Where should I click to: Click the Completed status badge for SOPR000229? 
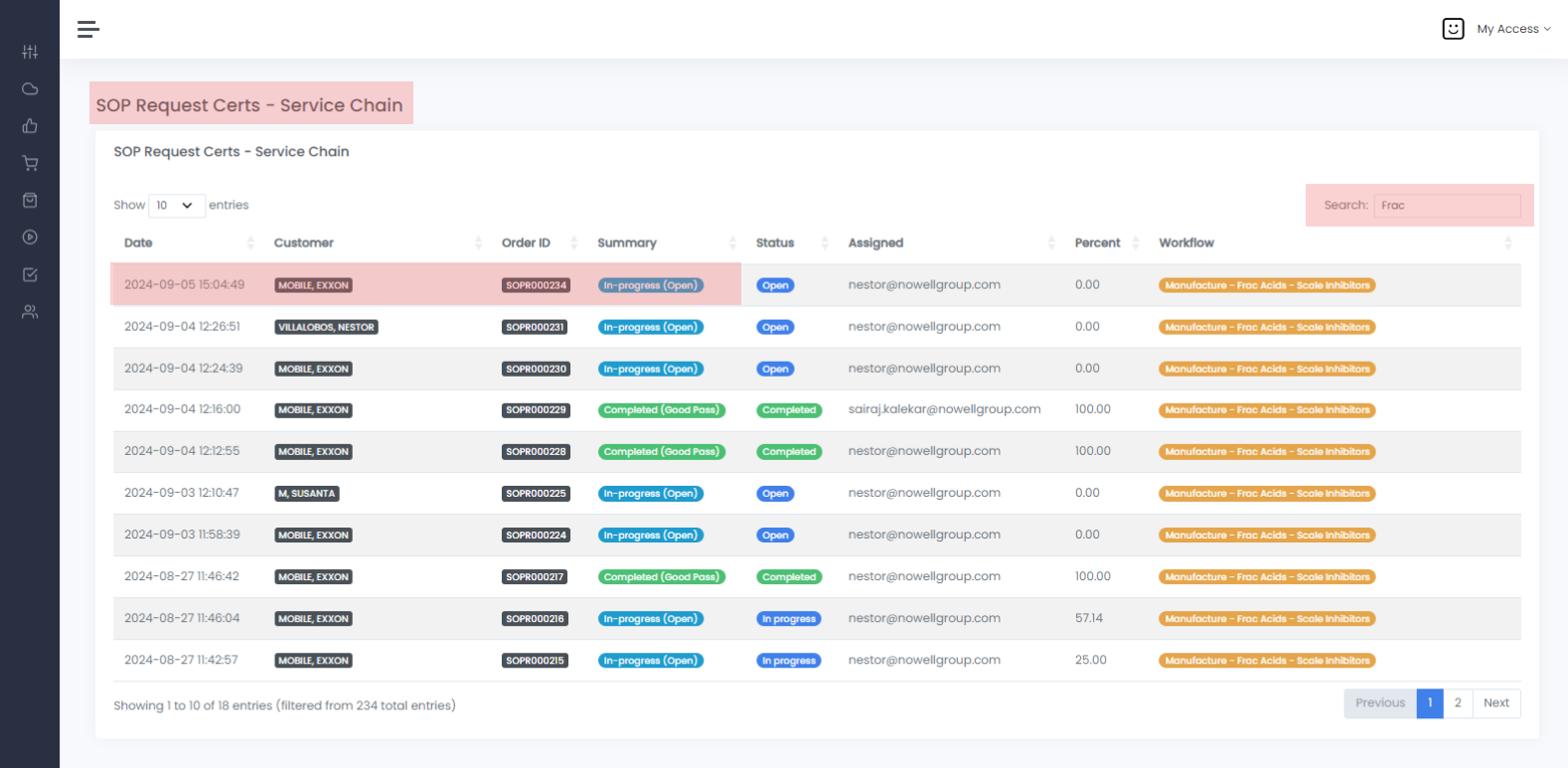(789, 410)
